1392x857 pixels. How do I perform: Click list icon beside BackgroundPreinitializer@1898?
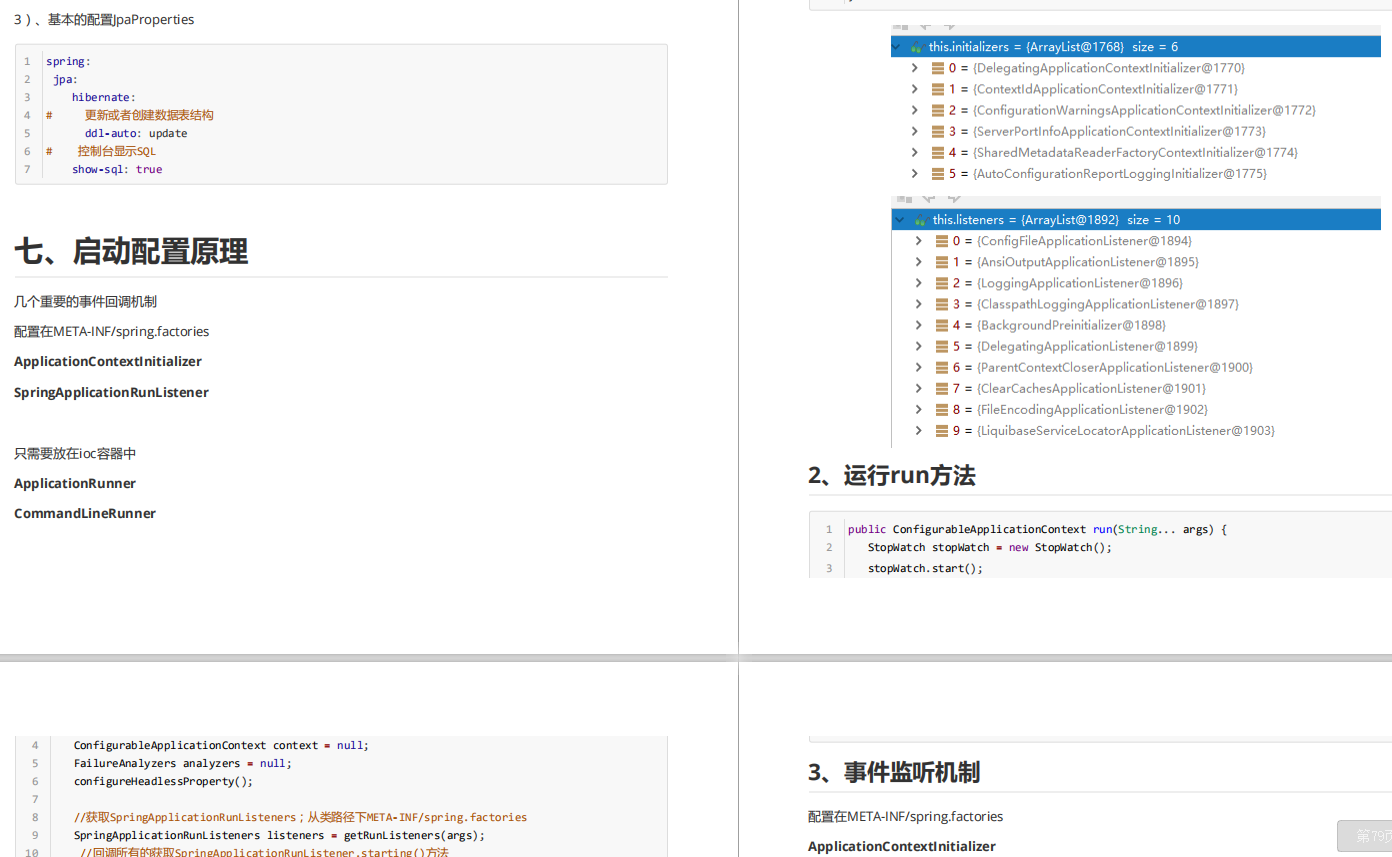[x=942, y=325]
